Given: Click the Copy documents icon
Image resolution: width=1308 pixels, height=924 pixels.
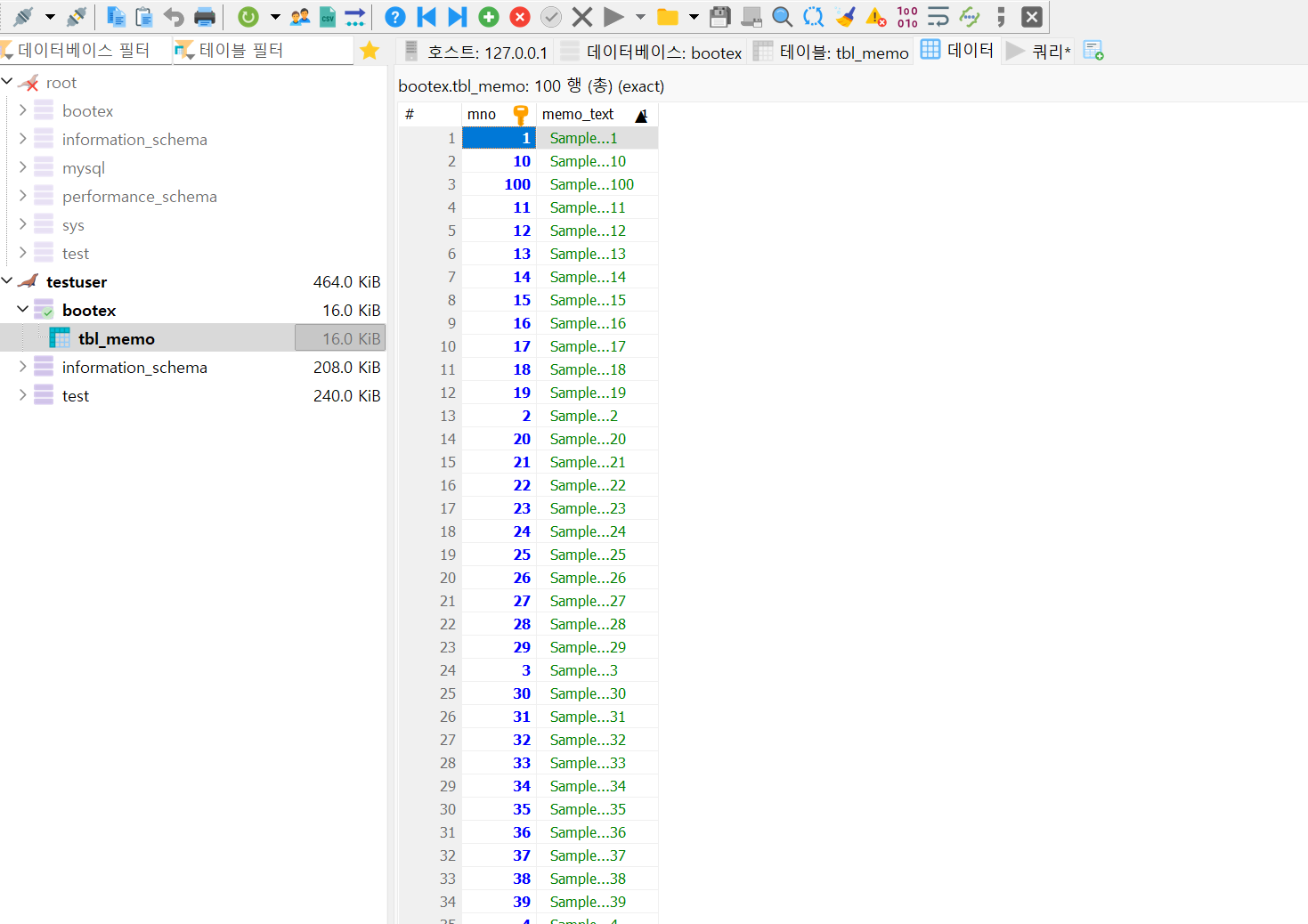Looking at the screenshot, I should tap(116, 16).
